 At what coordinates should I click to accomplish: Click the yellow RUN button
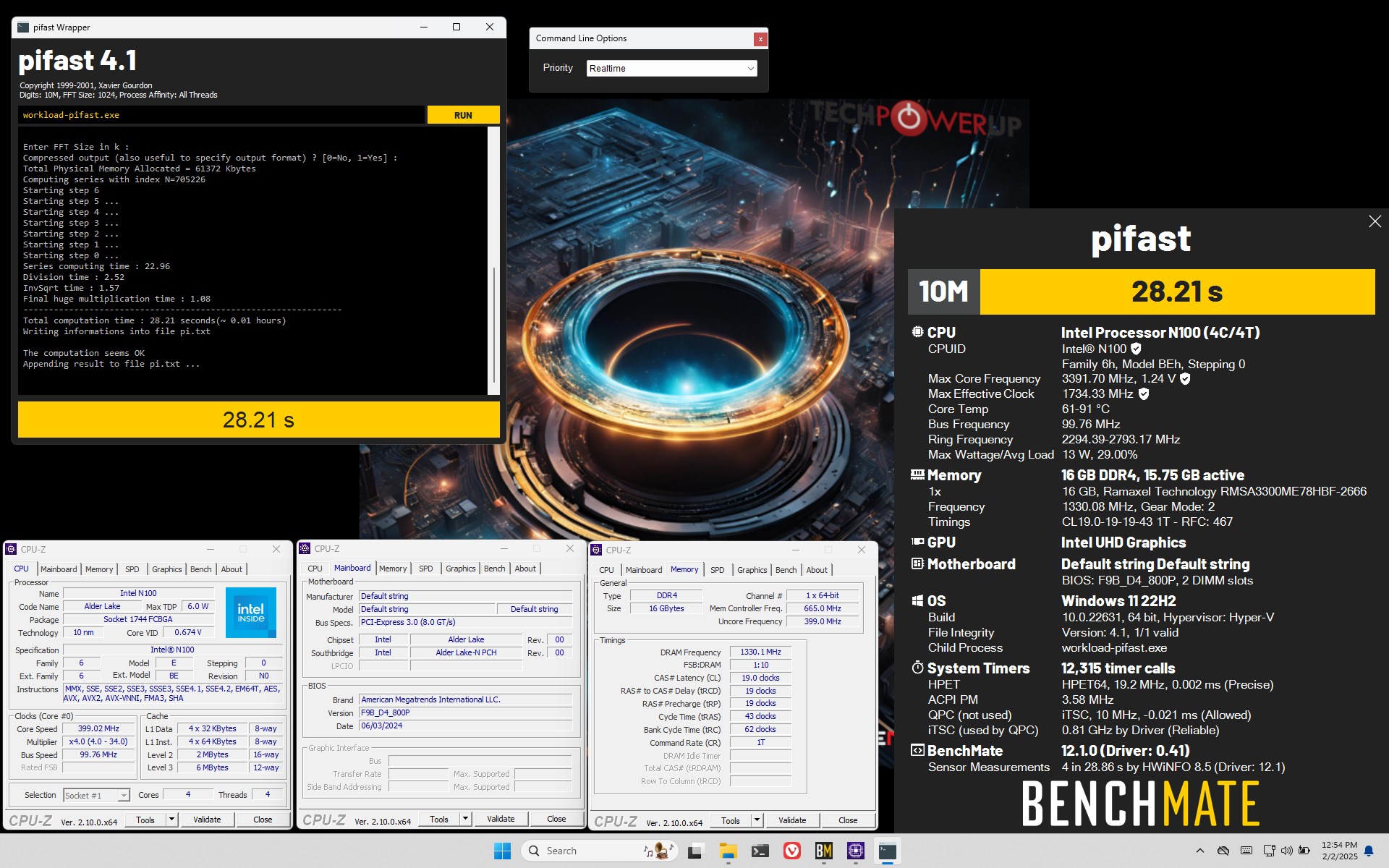tap(463, 115)
